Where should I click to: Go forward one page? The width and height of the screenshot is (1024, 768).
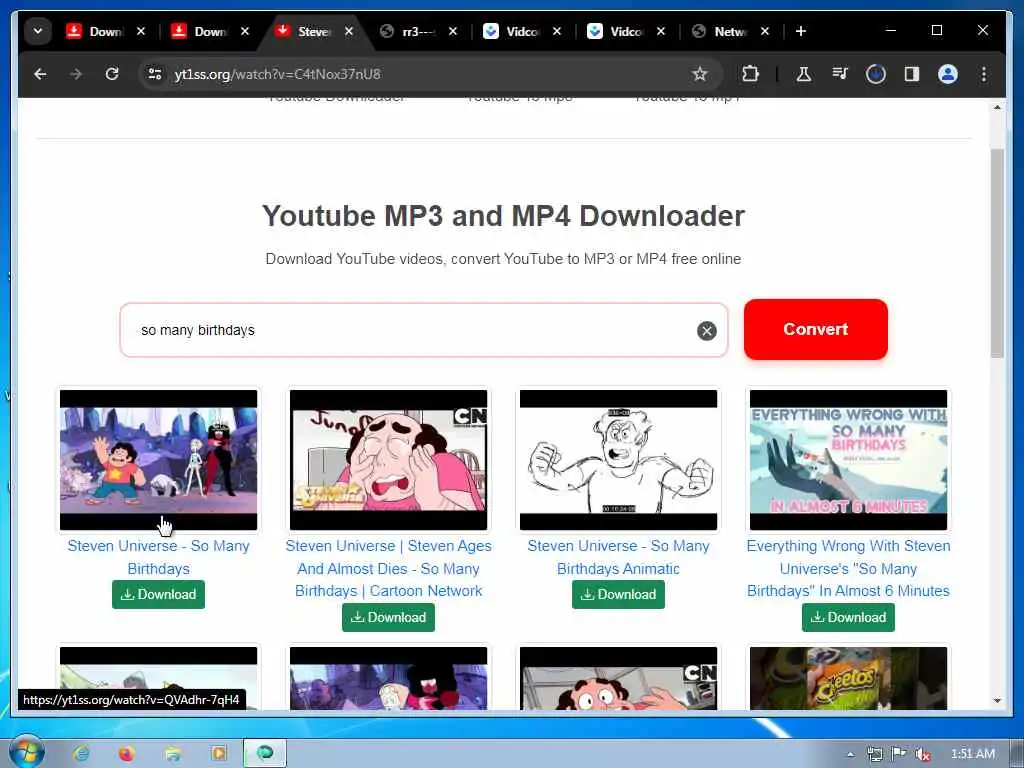(76, 74)
